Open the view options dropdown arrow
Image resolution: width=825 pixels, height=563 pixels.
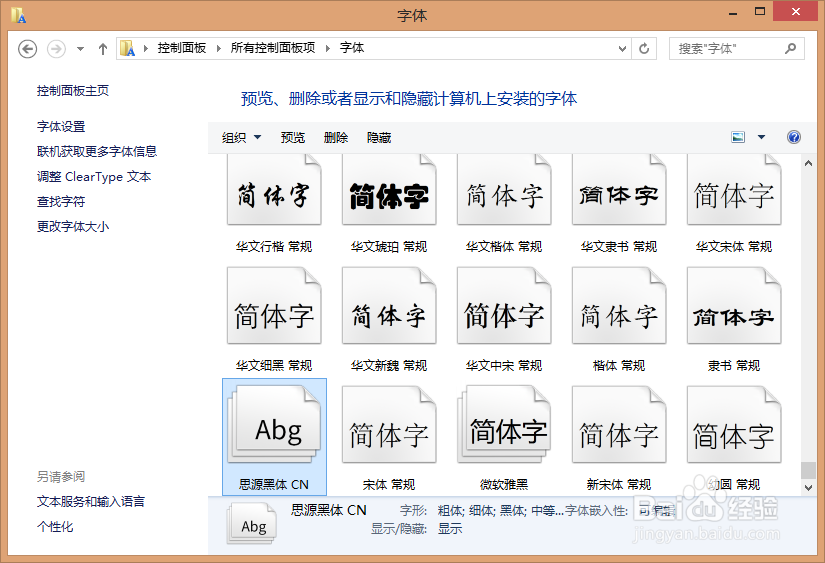(x=761, y=137)
